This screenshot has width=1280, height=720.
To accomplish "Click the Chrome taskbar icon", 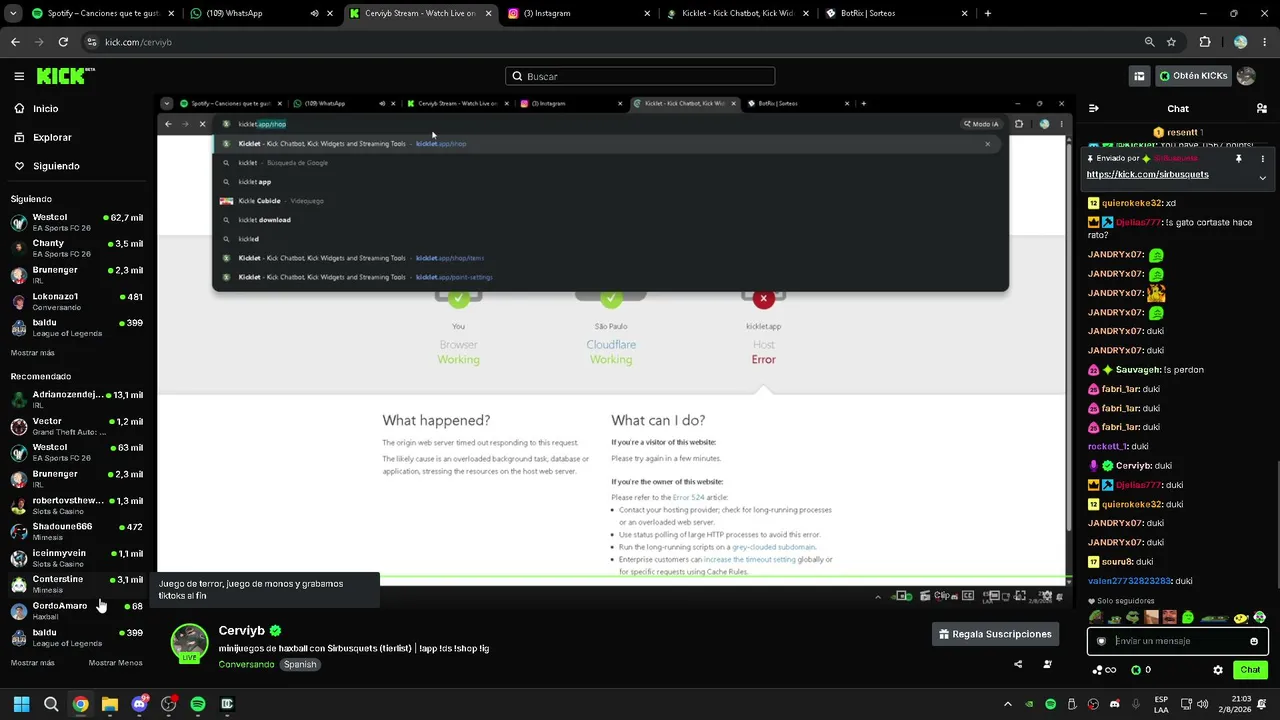I will pos(80,704).
